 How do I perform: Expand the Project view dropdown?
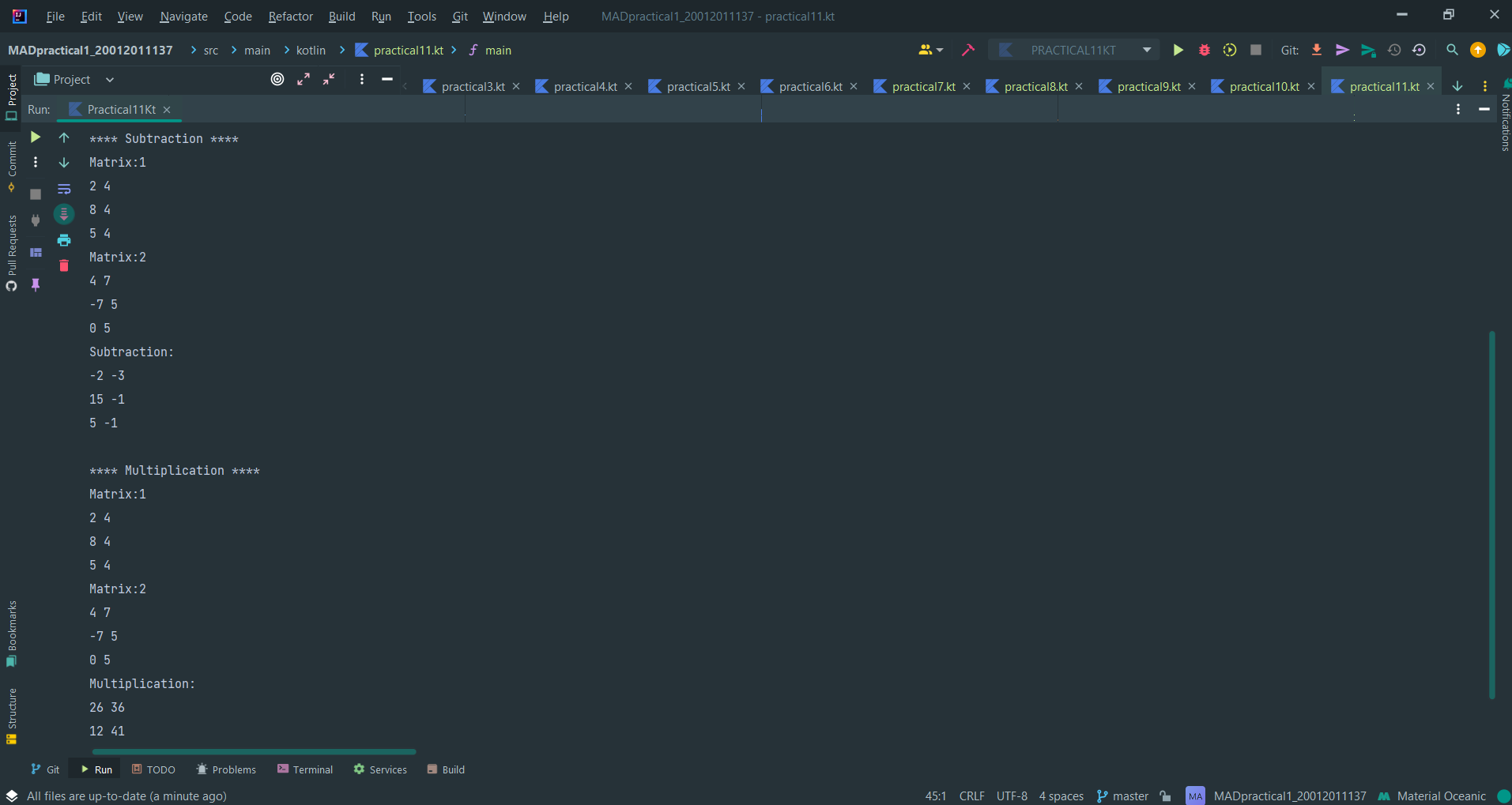[110, 80]
